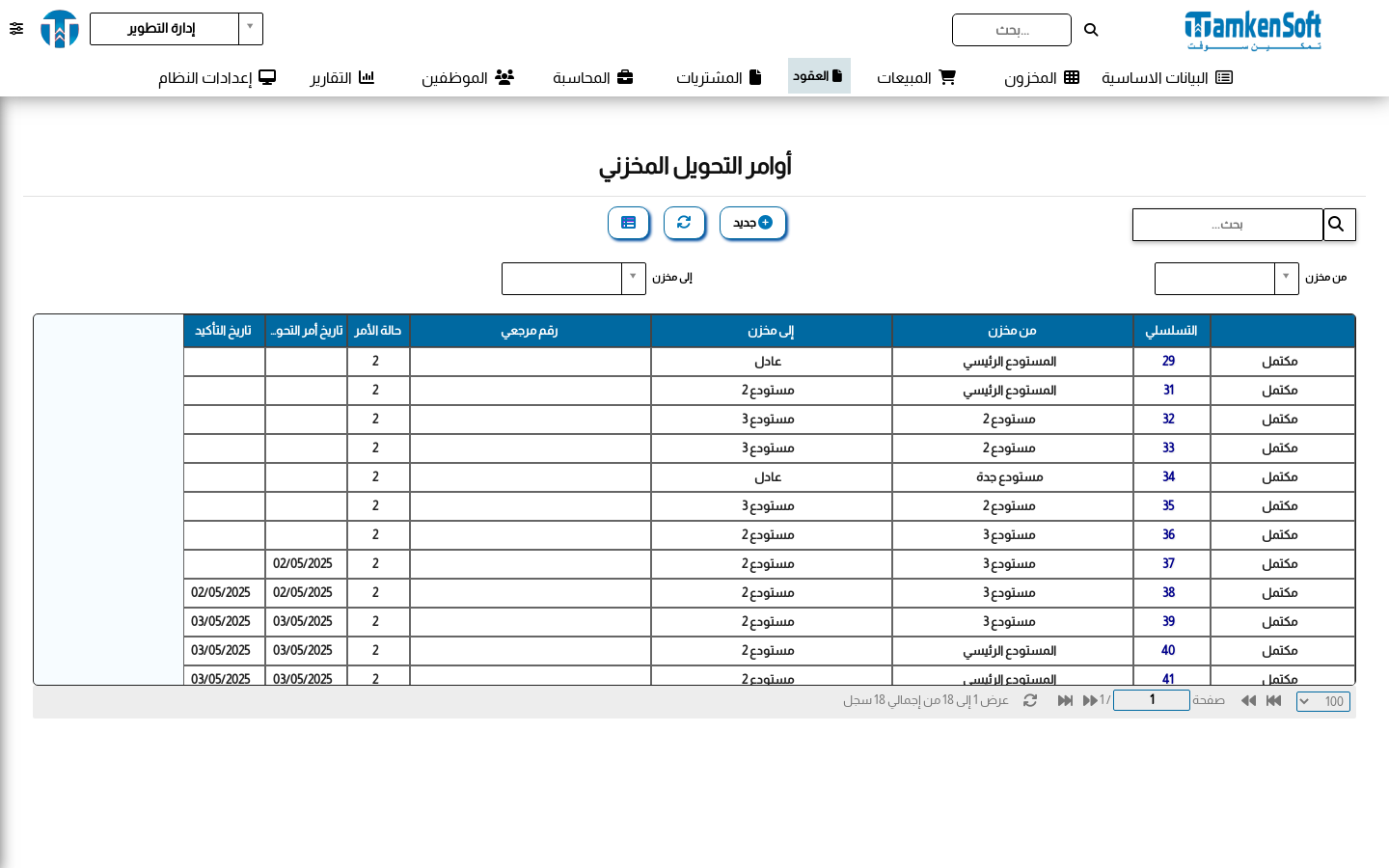Open the إعدادات النظام menu

click(x=217, y=77)
